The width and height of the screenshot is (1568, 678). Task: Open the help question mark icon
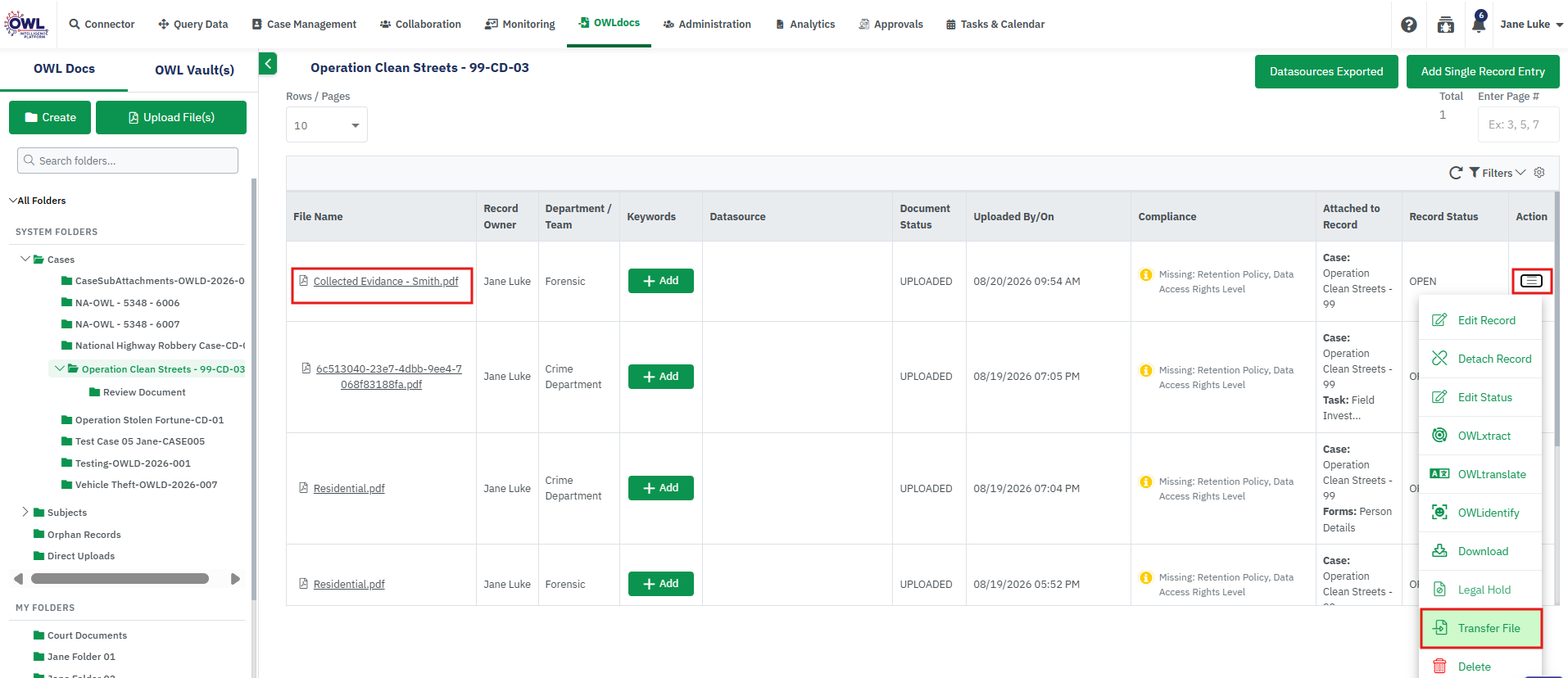(x=1408, y=25)
